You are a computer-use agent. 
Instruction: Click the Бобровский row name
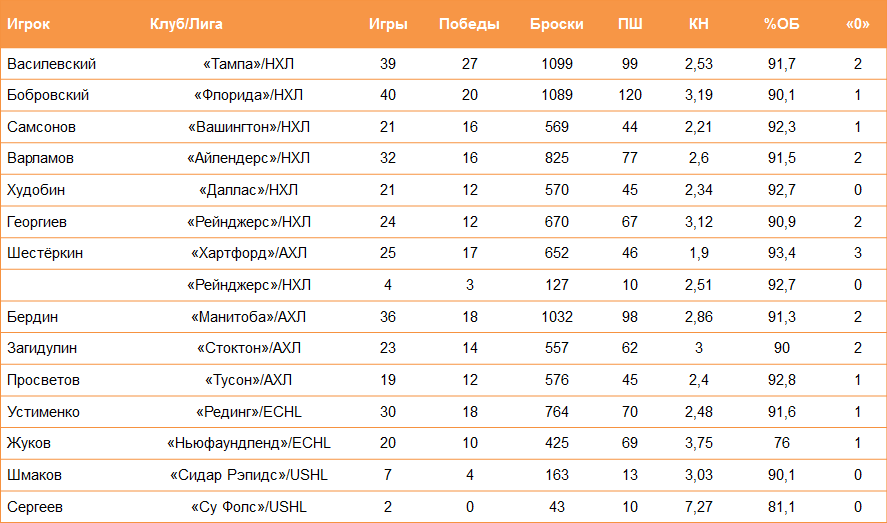[48, 95]
